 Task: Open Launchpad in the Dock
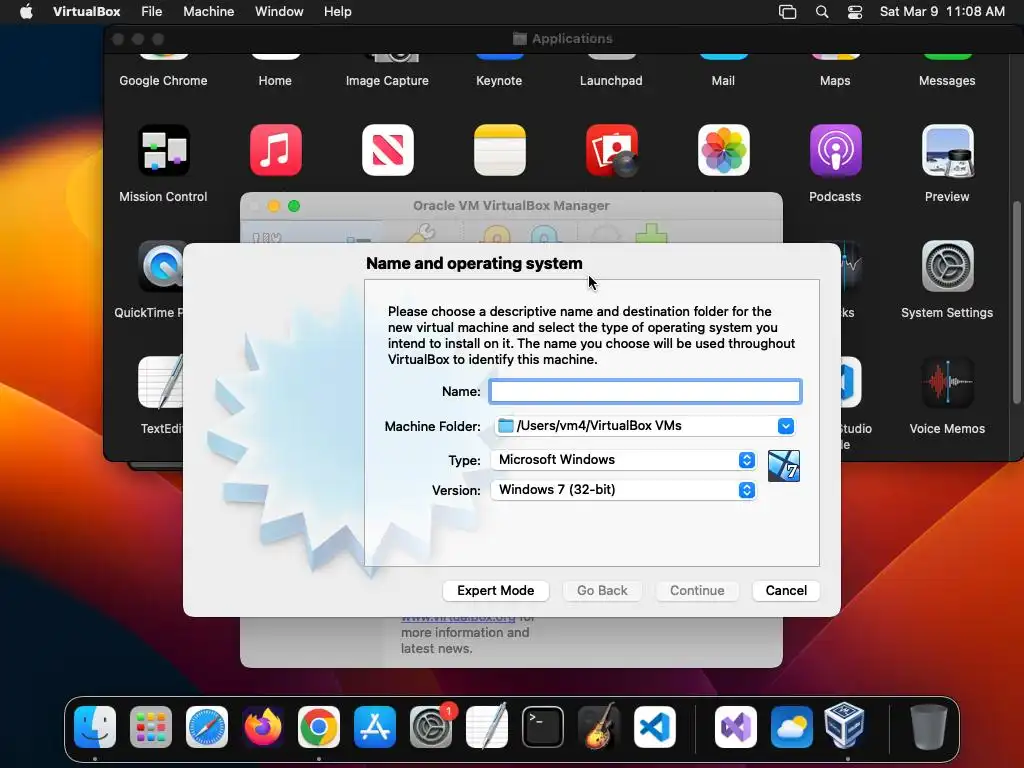click(151, 727)
